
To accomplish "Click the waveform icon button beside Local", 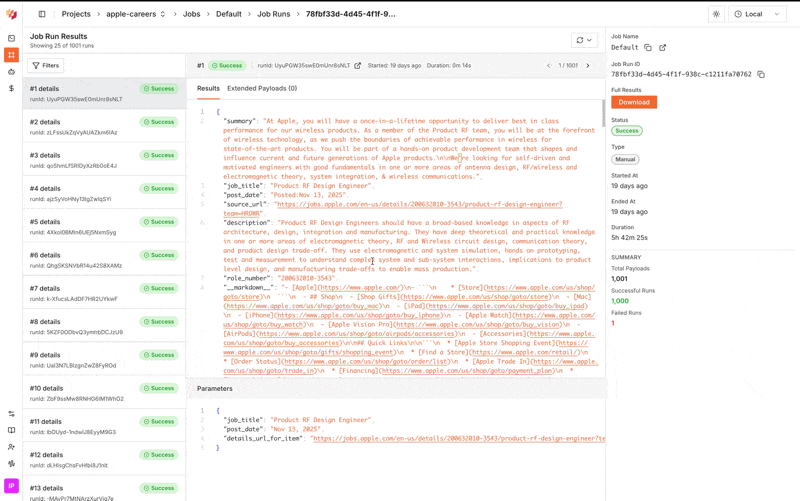I will pos(716,14).
